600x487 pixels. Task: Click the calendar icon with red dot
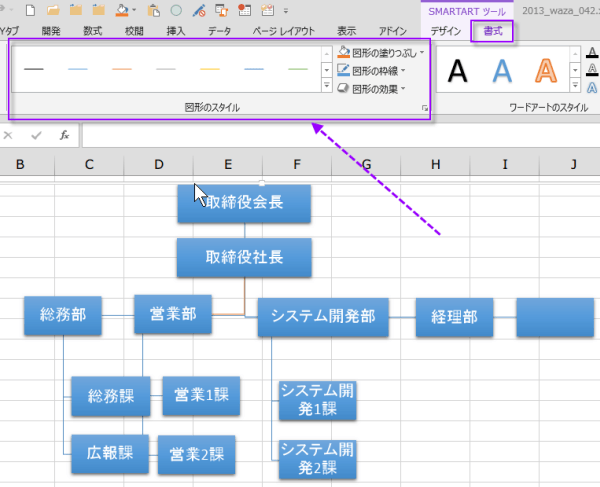click(x=245, y=10)
